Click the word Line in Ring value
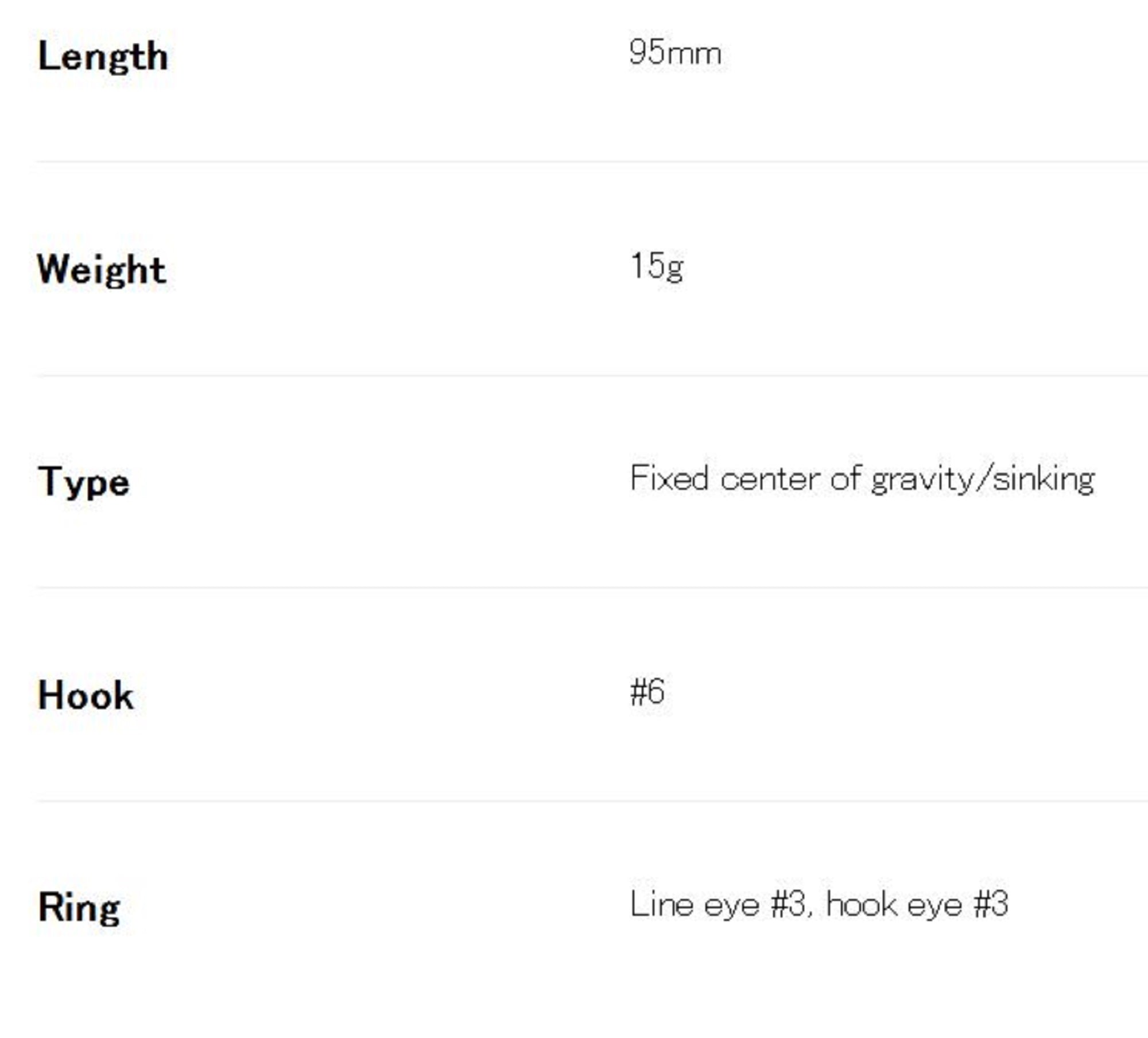1148x1038 pixels. point(661,905)
